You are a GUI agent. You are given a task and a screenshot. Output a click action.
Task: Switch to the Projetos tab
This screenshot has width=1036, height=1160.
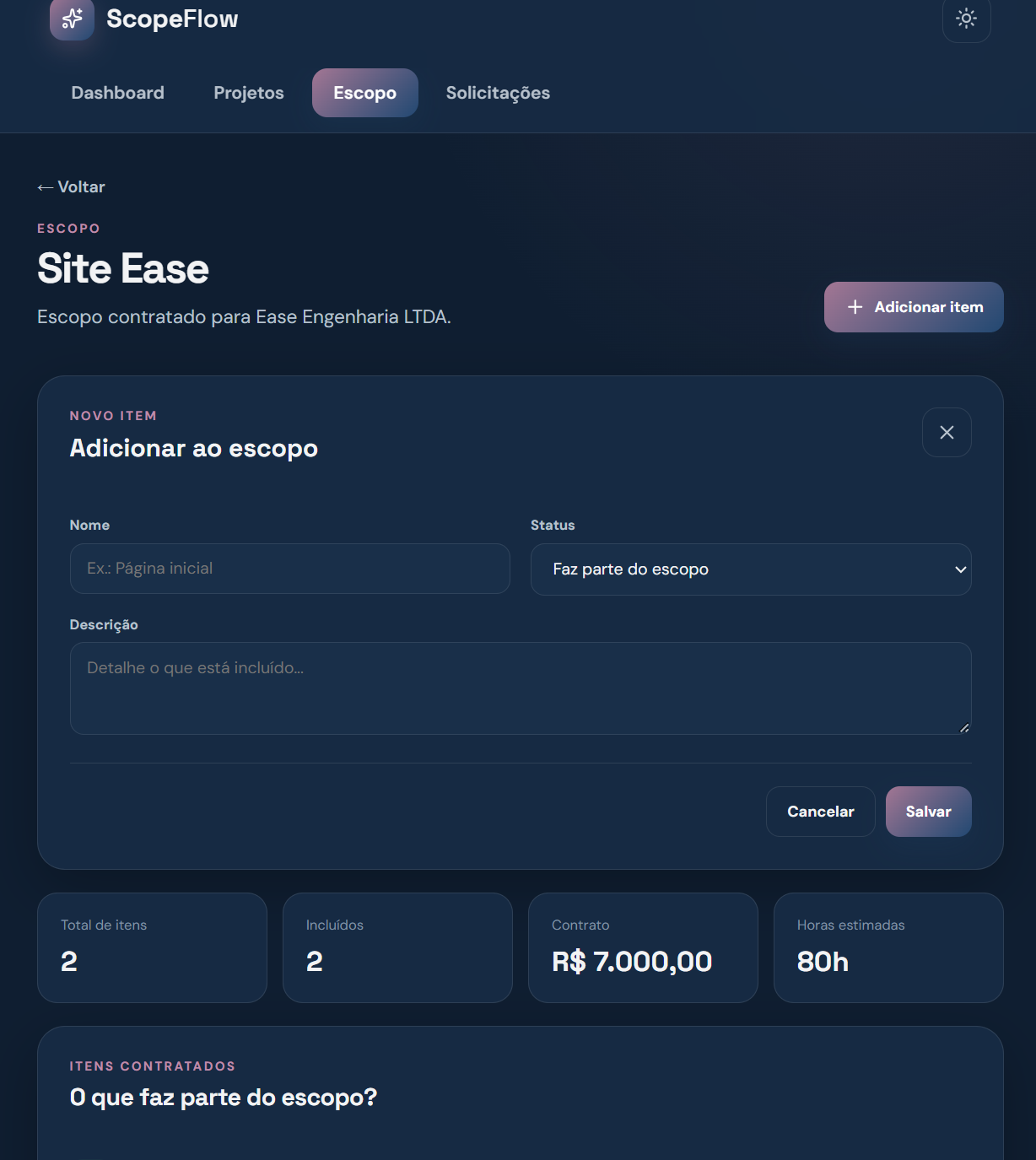click(x=249, y=93)
